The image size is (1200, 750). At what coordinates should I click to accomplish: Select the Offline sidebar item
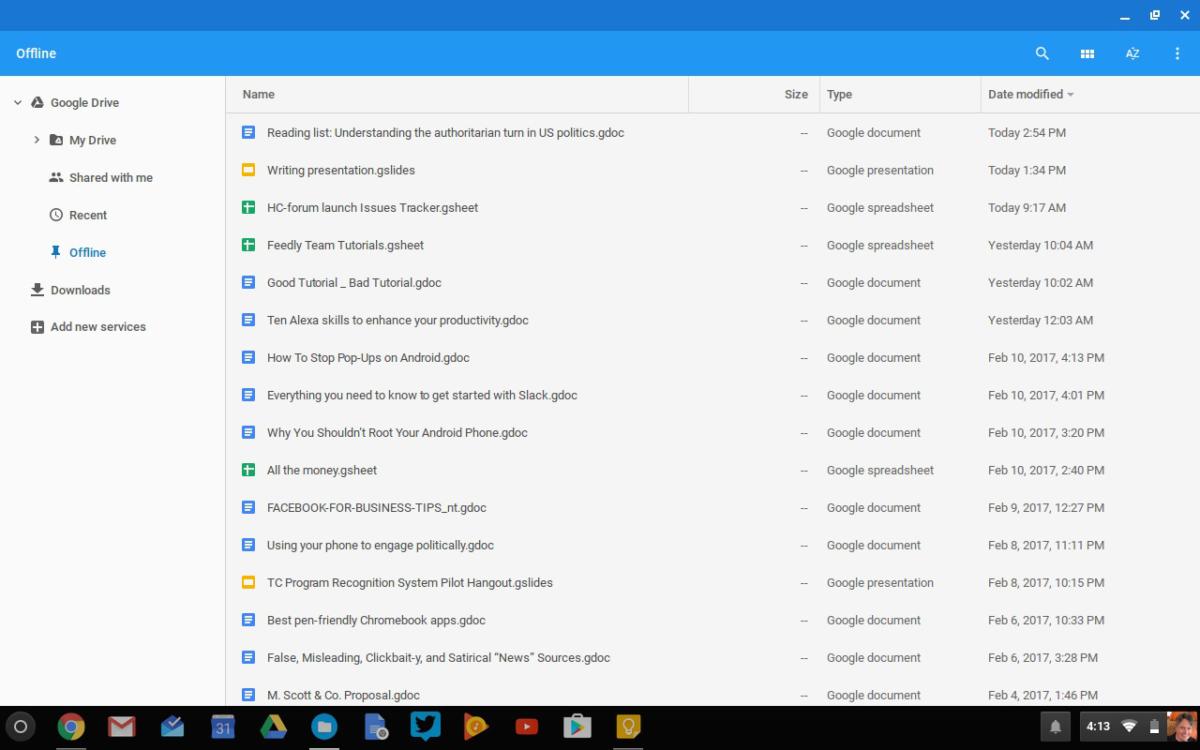pos(88,252)
